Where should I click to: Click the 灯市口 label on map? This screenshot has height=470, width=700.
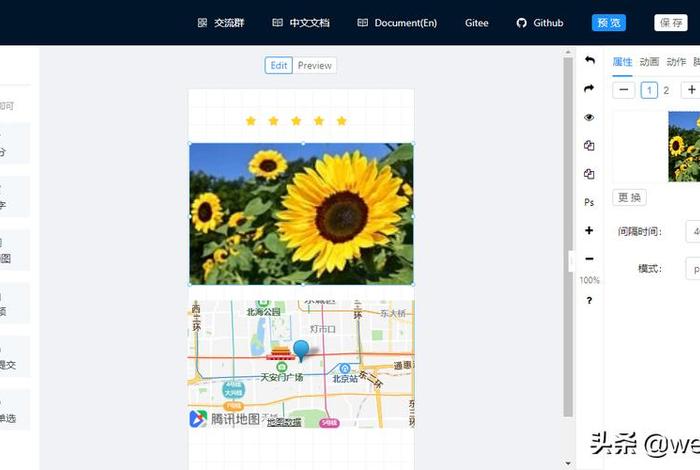click(323, 329)
